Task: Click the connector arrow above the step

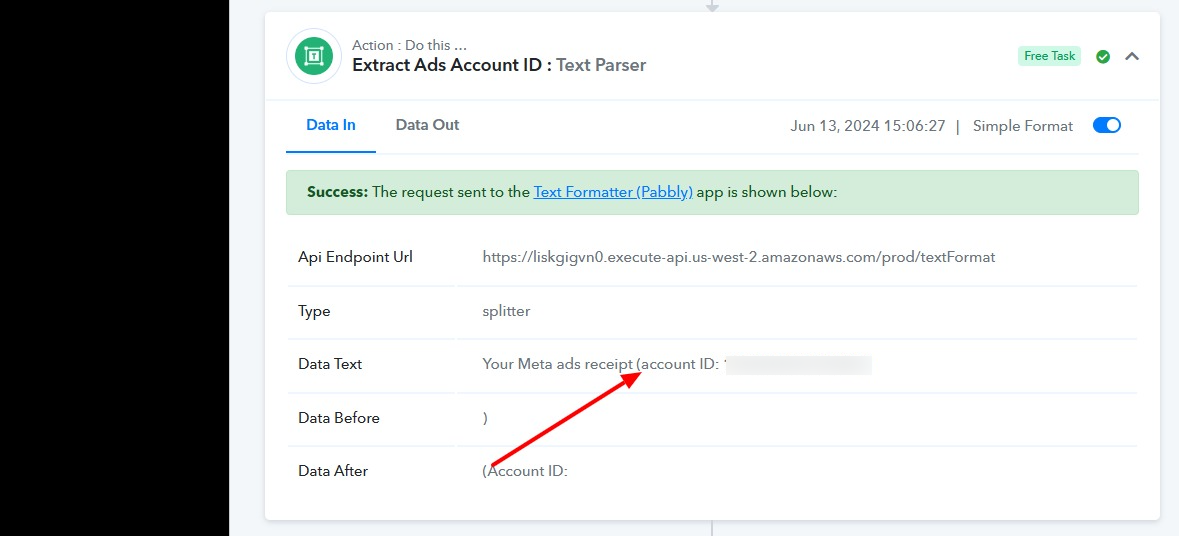Action: (x=712, y=5)
